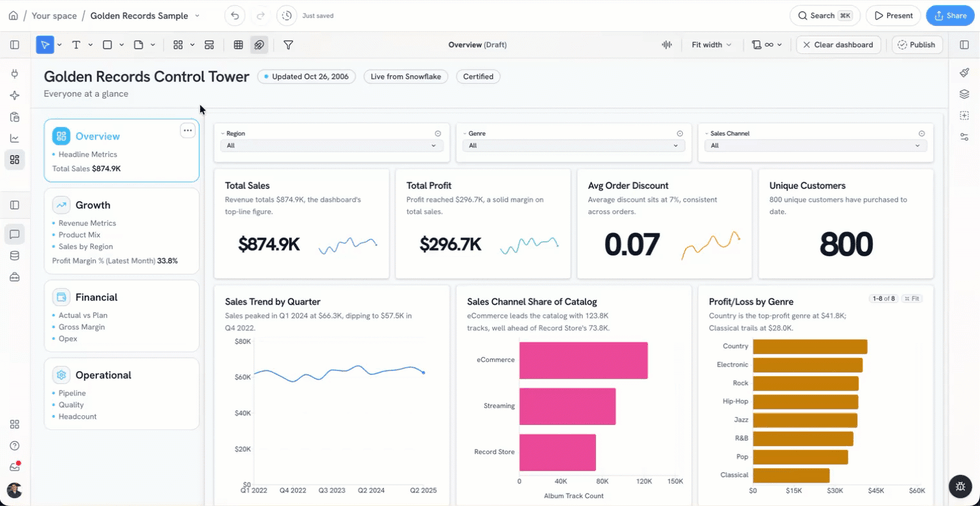This screenshot has height=506, width=980.
Task: Open the settings sliders icon
Action: point(964,137)
